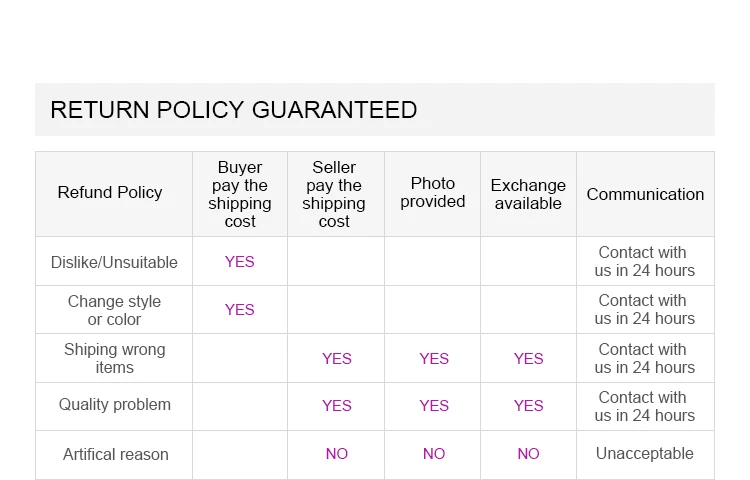The image size is (750, 480).
Task: Click YES in the Change style row
Action: tap(240, 310)
